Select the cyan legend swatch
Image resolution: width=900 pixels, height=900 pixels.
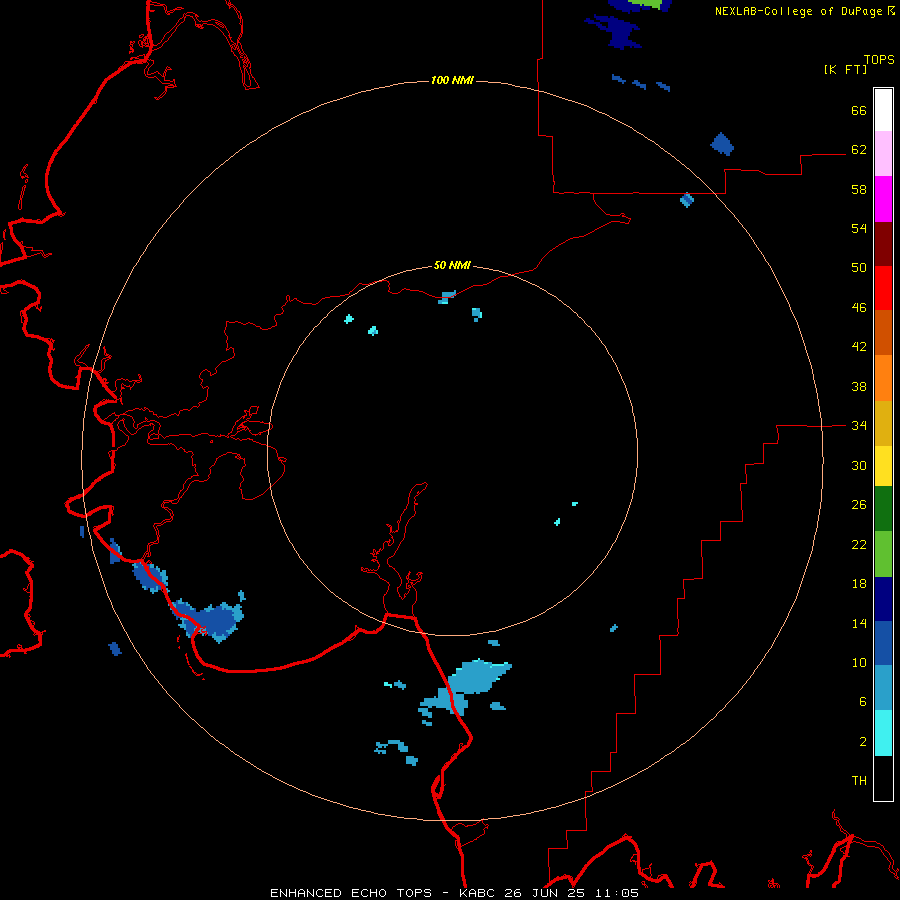[883, 733]
